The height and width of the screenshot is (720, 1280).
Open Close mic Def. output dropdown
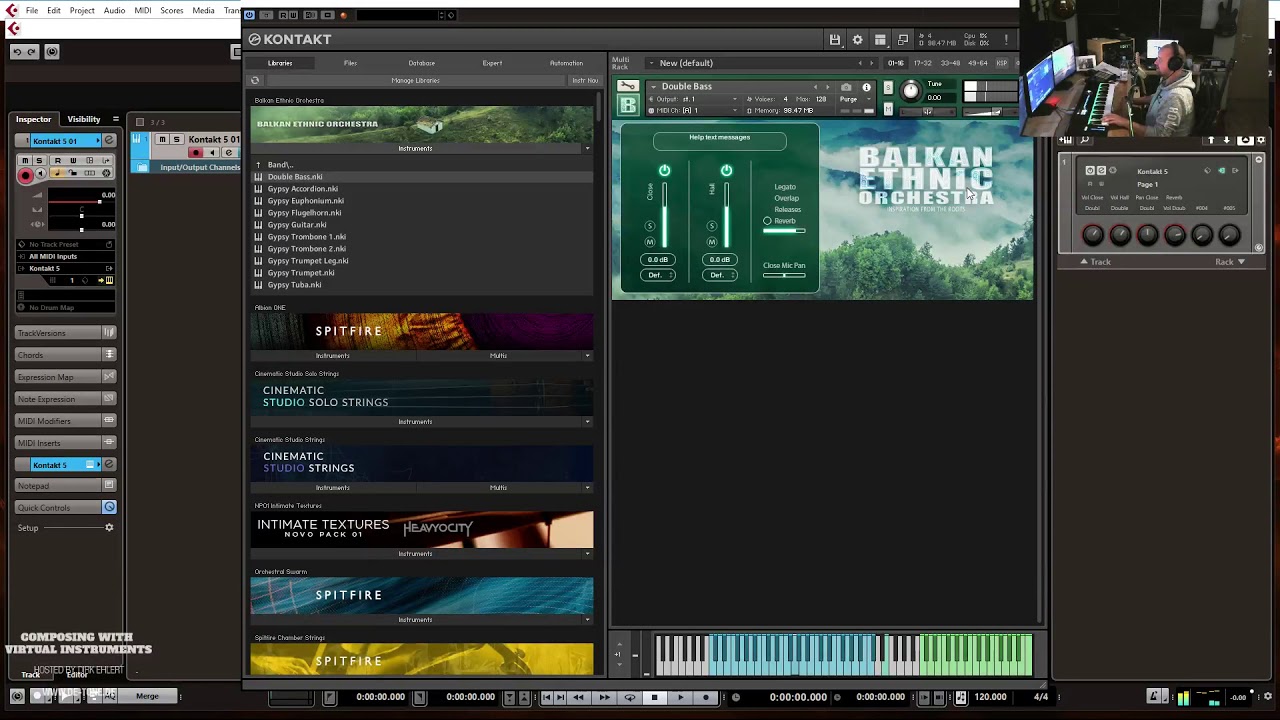point(658,275)
